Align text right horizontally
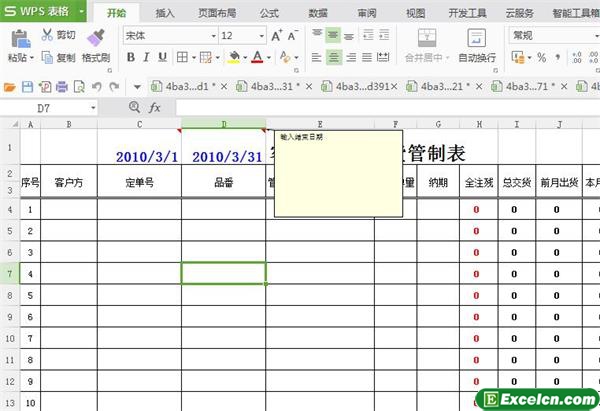Viewport: 600px width, 411px height. click(351, 57)
